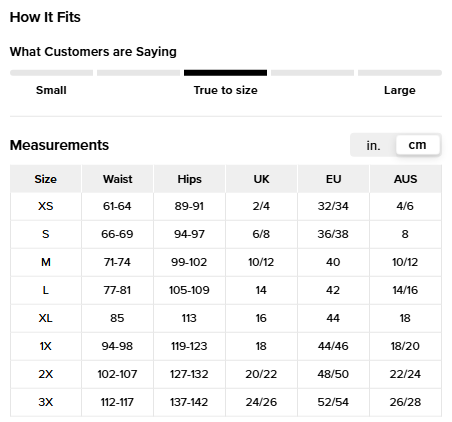Click the True to size label
452x422 pixels.
226,90
